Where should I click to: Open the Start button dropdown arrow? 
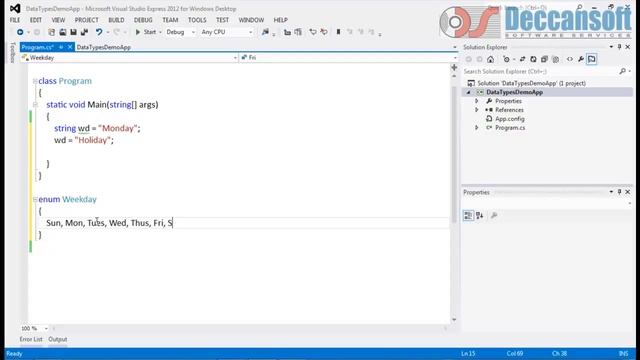point(160,32)
